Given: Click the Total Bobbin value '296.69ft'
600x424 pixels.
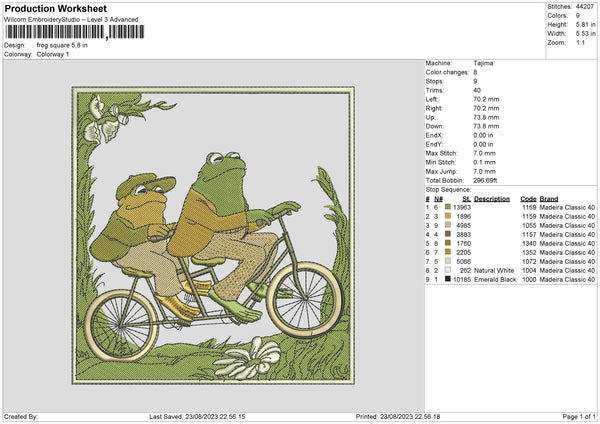Looking at the screenshot, I should 485,181.
